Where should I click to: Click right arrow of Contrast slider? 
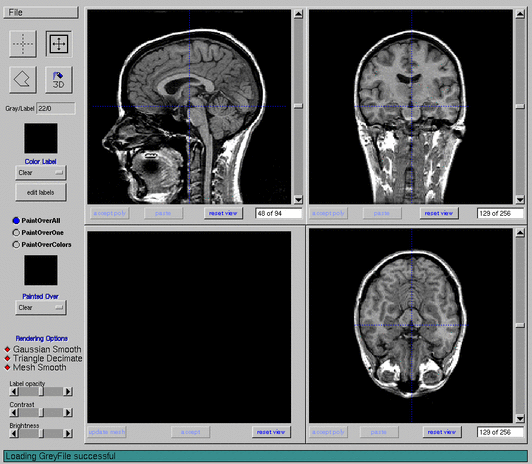tap(68, 413)
